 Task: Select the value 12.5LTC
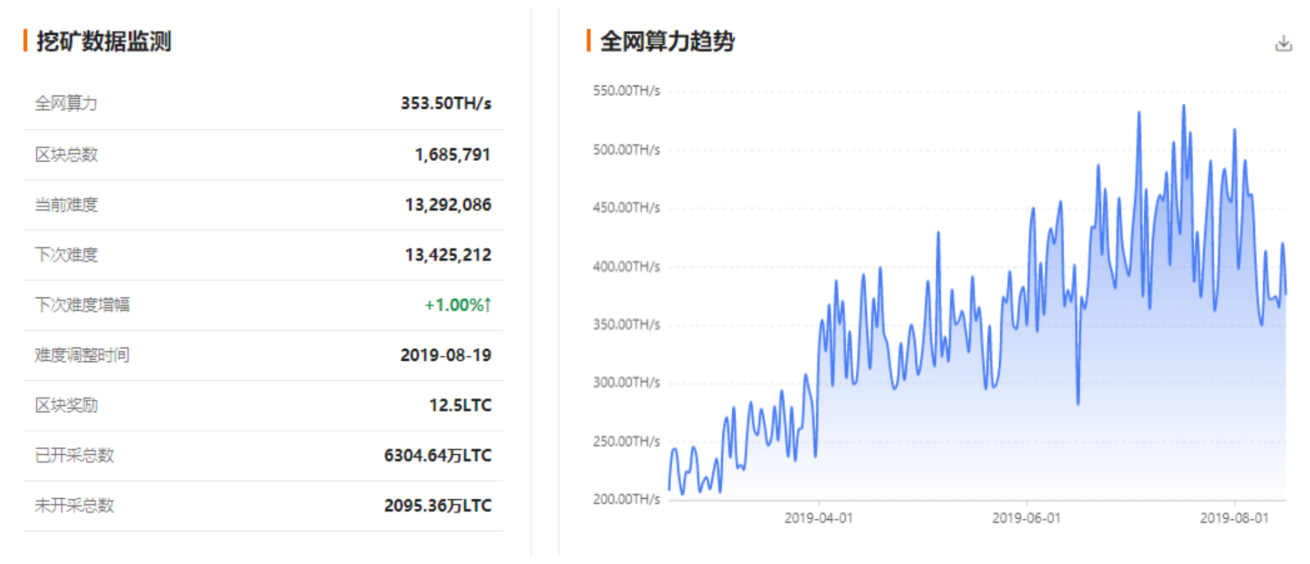click(x=460, y=405)
